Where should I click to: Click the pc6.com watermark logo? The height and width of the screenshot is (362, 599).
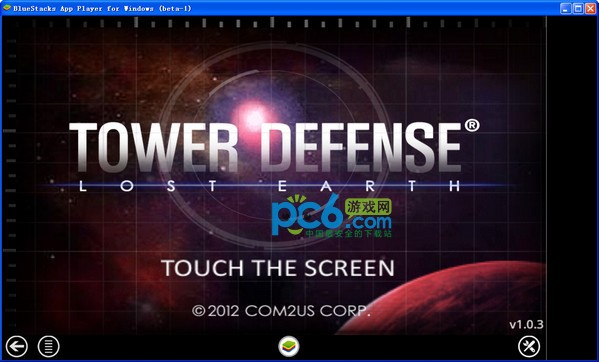332,215
